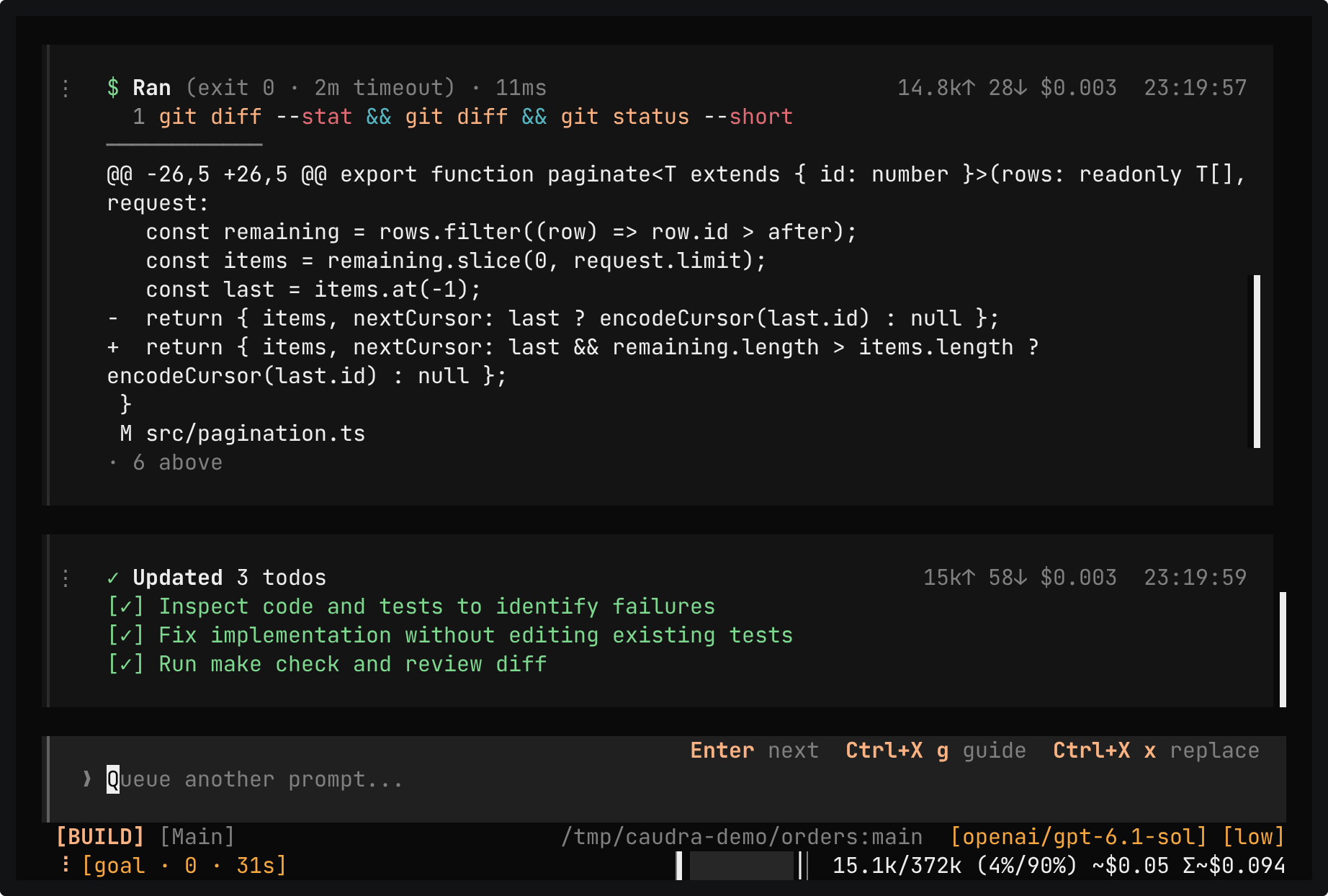
Task: Toggle the 'Fix implementation' todo checkbox
Action: pos(125,635)
